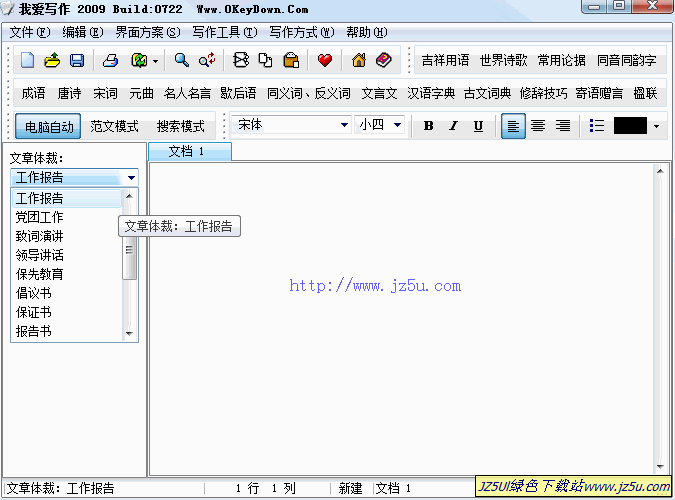The height and width of the screenshot is (500, 675).
Task: Click the house Home icon
Action: (x=359, y=61)
